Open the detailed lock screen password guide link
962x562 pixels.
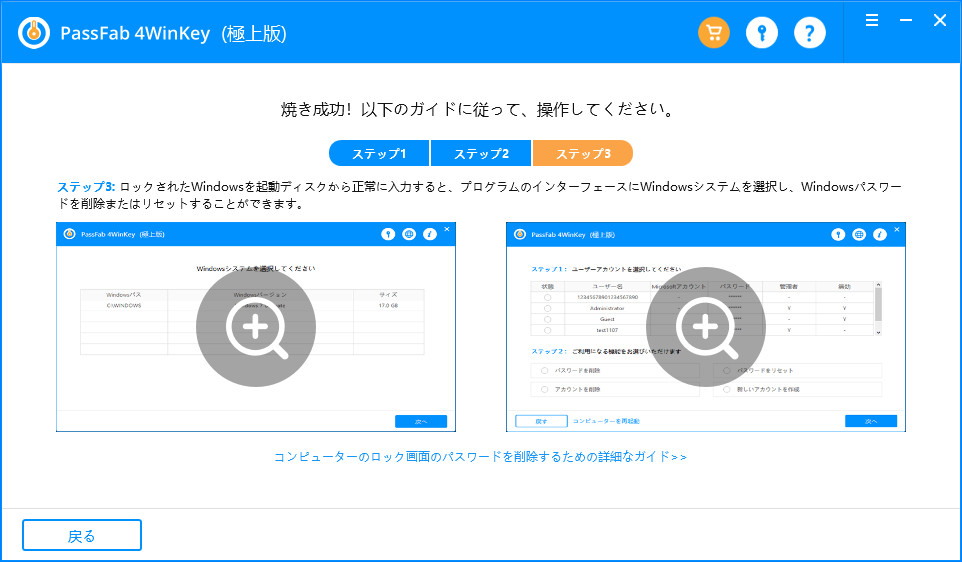tap(480, 457)
